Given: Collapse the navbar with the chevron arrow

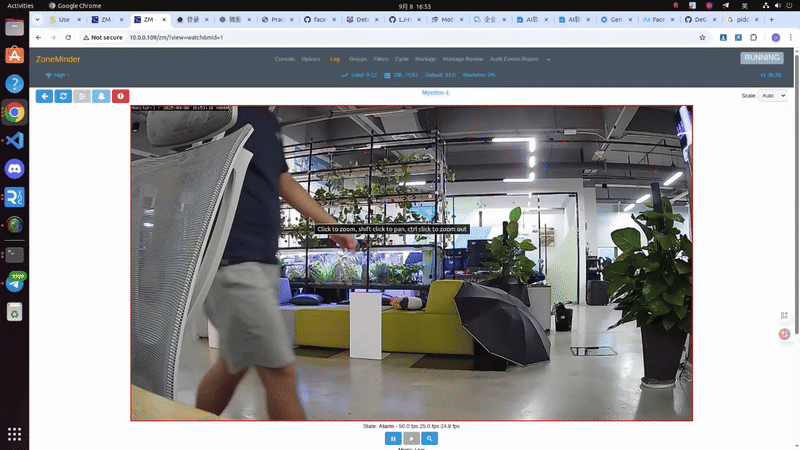Looking at the screenshot, I should coord(548,59).
